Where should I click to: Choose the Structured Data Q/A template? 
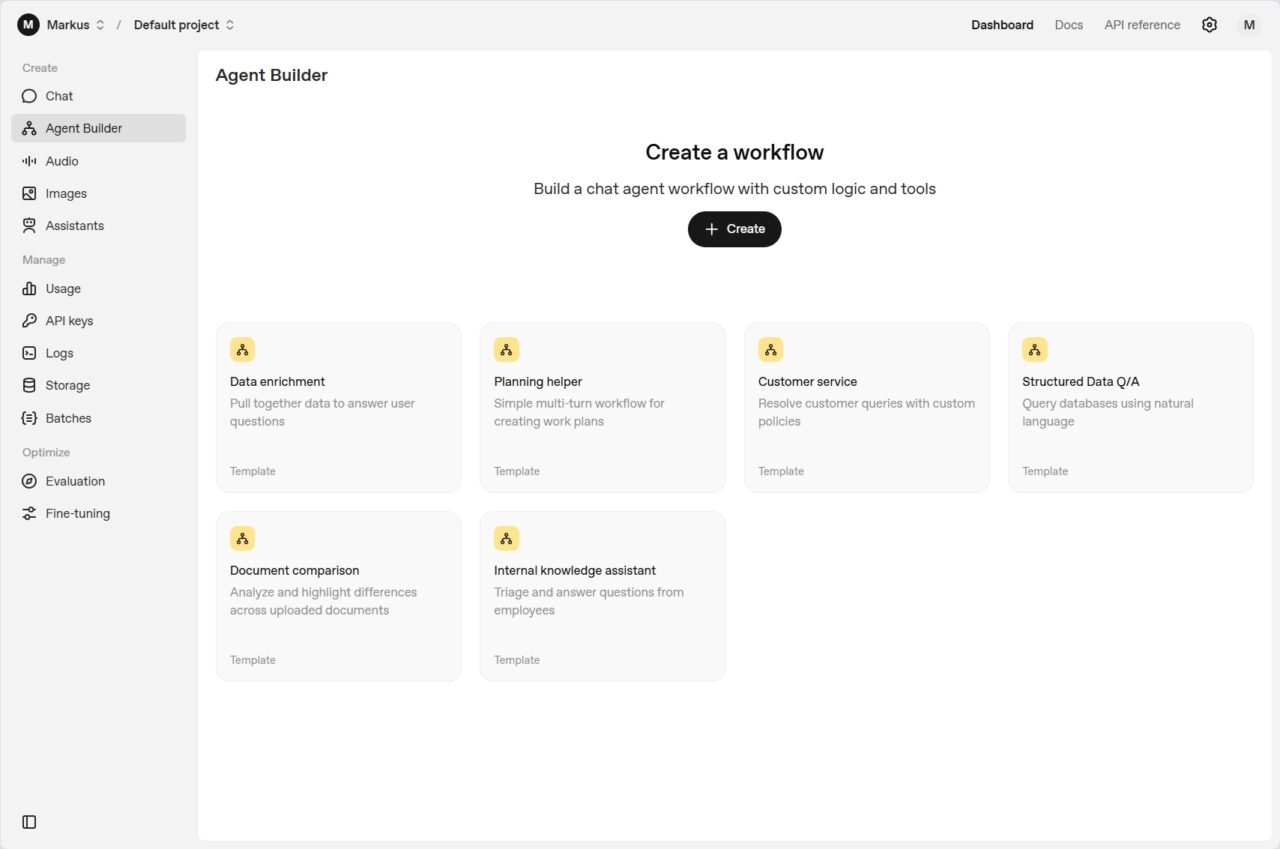[x=1130, y=407]
